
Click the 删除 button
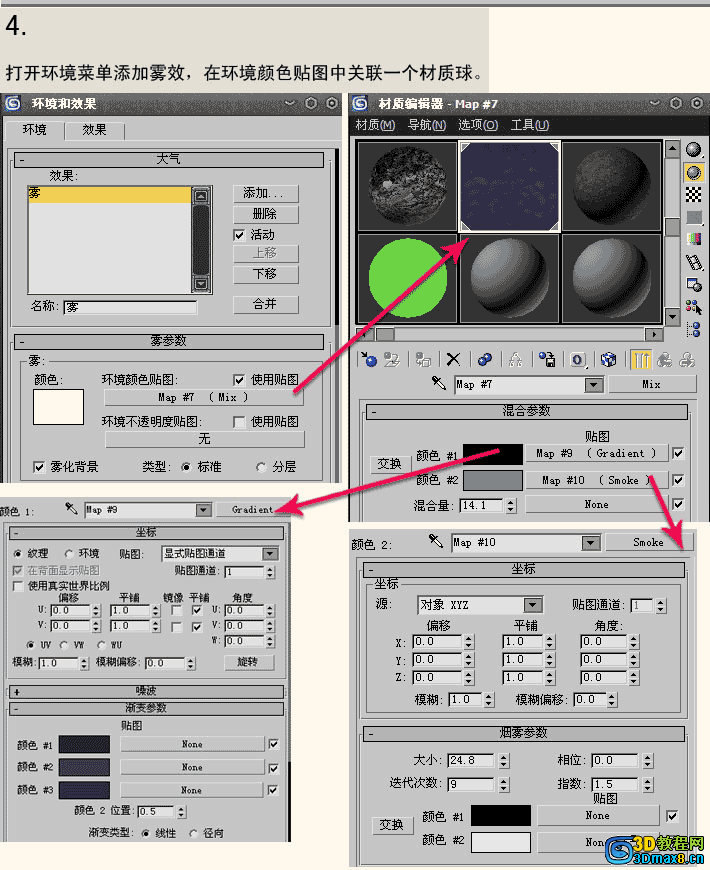265,214
